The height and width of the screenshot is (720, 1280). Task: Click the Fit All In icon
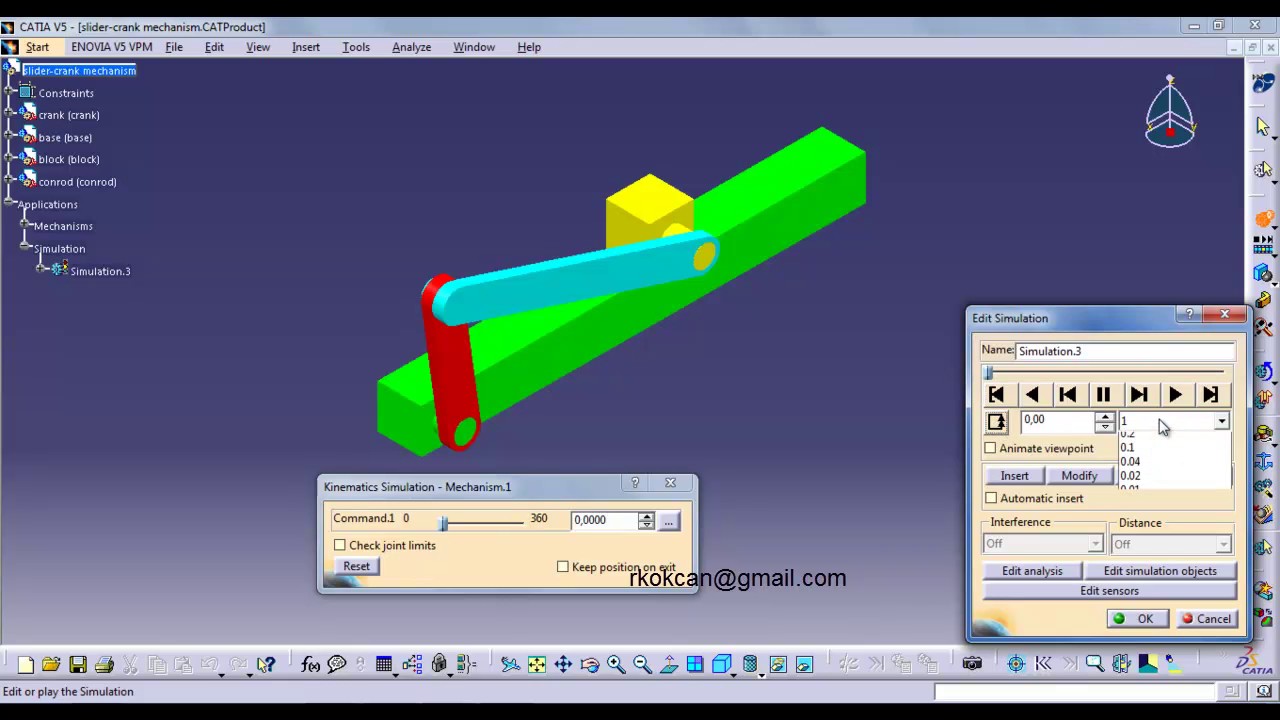point(537,664)
